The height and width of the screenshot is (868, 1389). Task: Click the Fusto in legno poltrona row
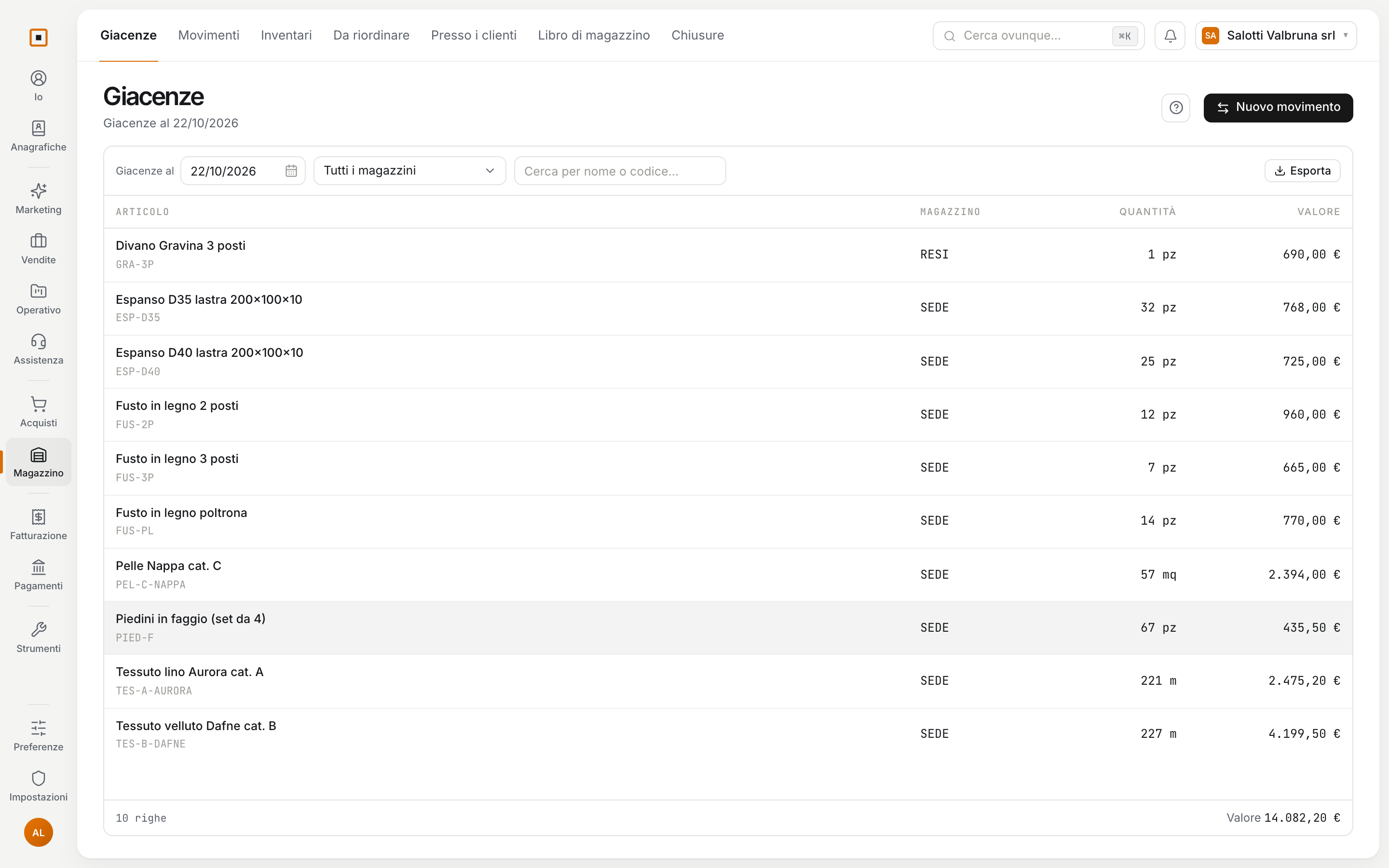coord(728,521)
